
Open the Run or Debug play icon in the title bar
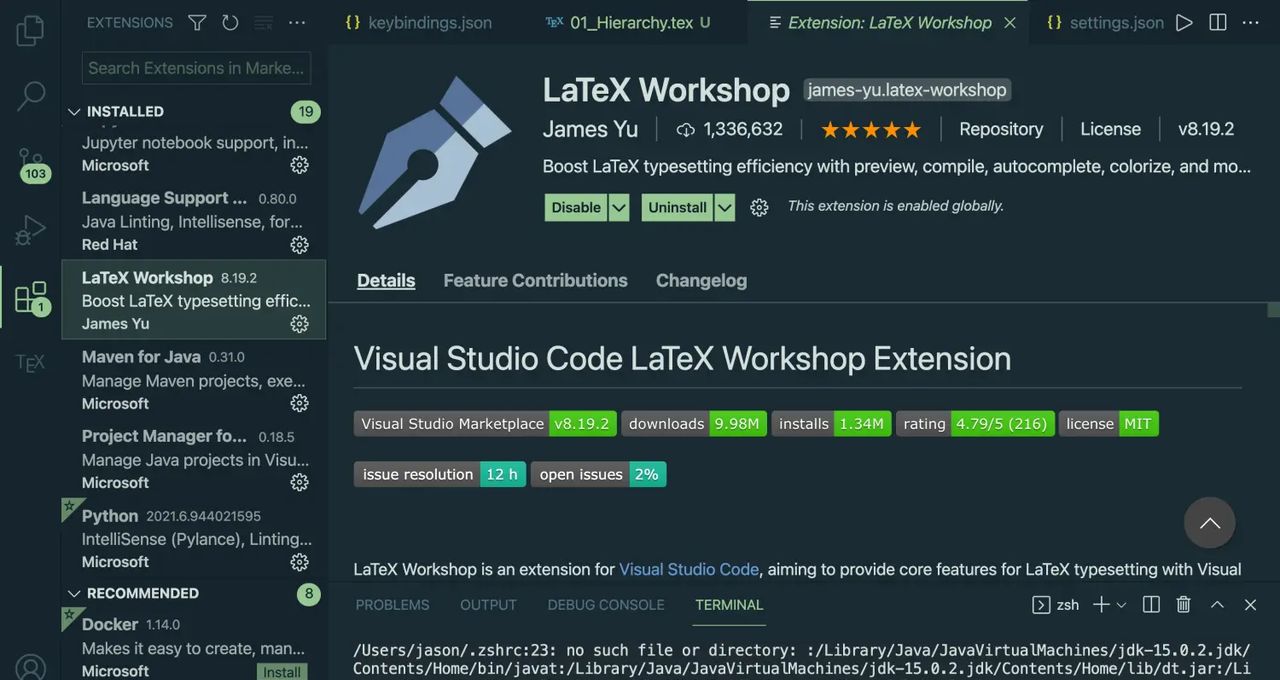(x=1184, y=21)
